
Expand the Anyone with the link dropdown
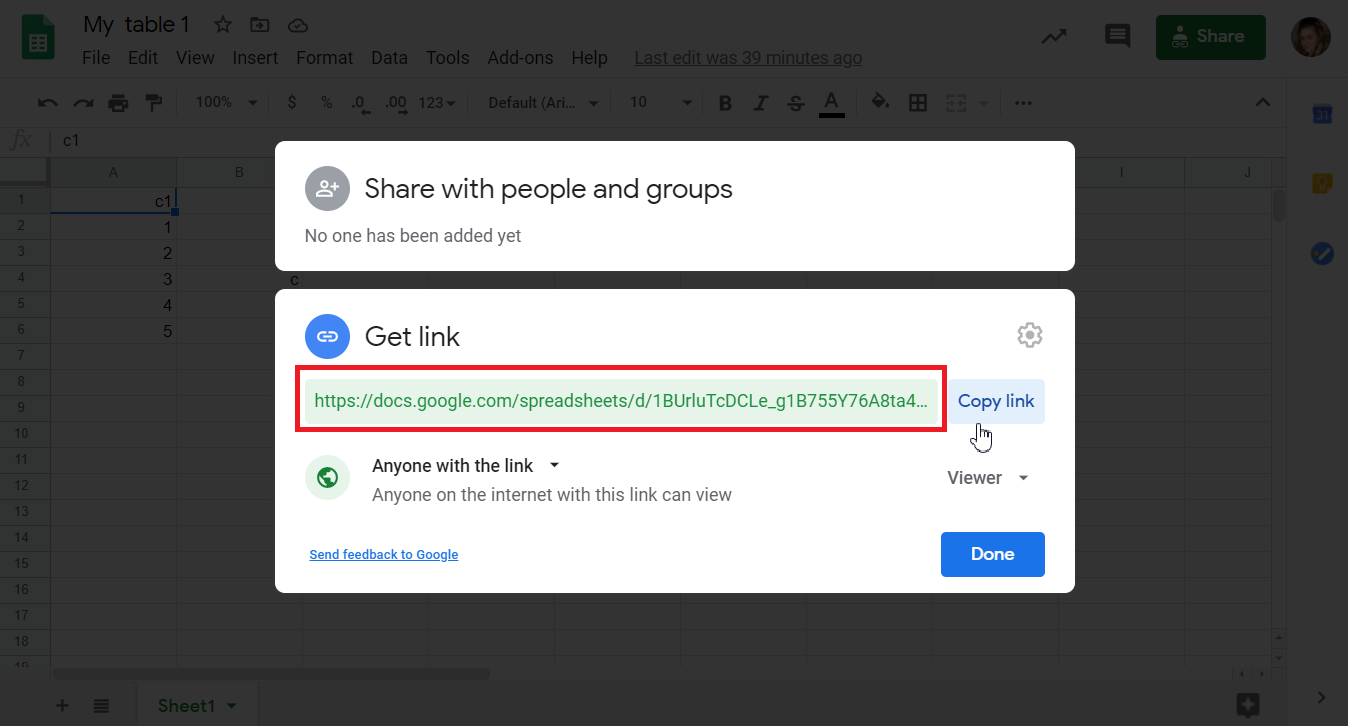click(465, 466)
